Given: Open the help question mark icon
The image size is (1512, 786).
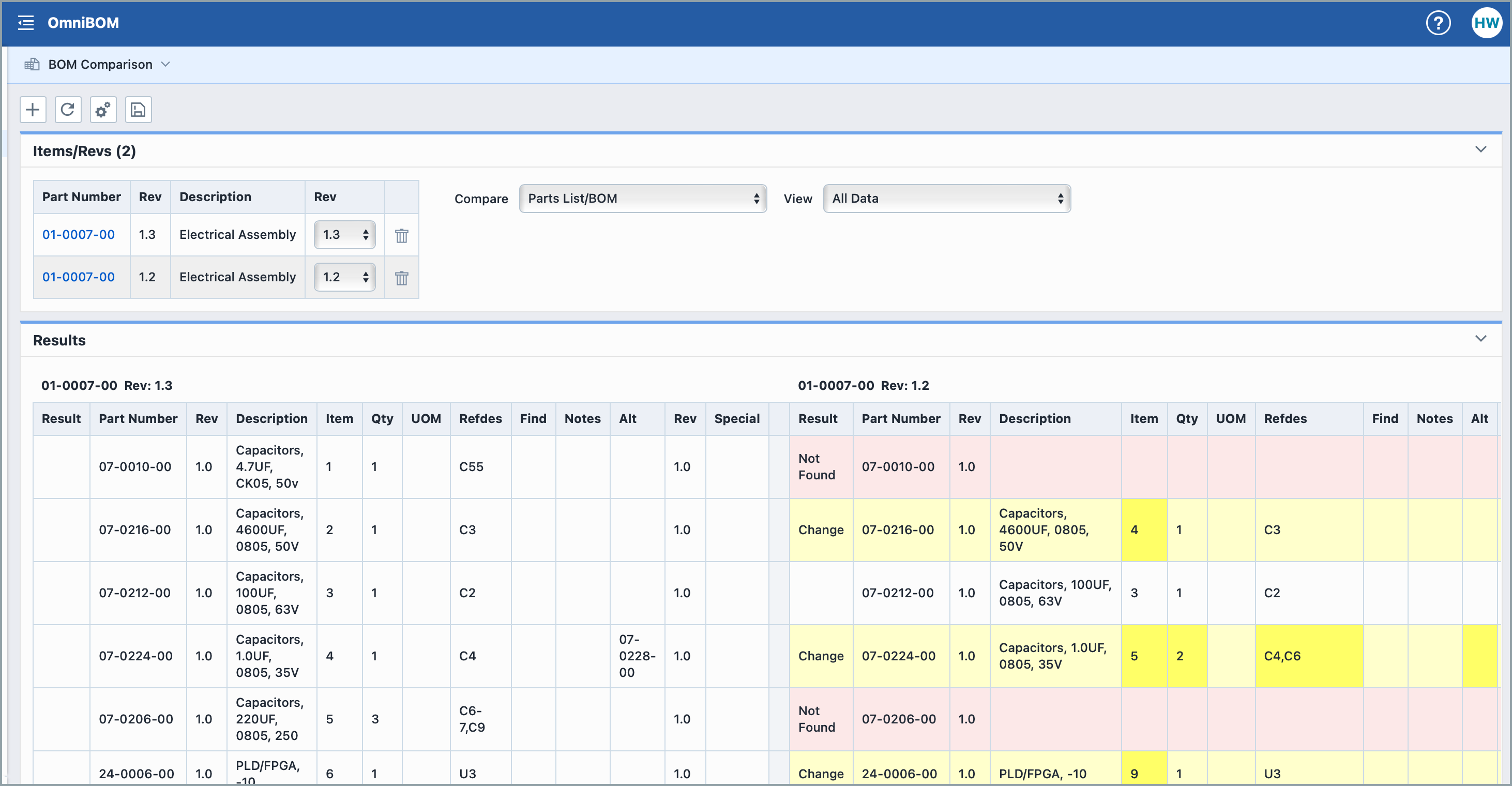Looking at the screenshot, I should pos(1438,23).
